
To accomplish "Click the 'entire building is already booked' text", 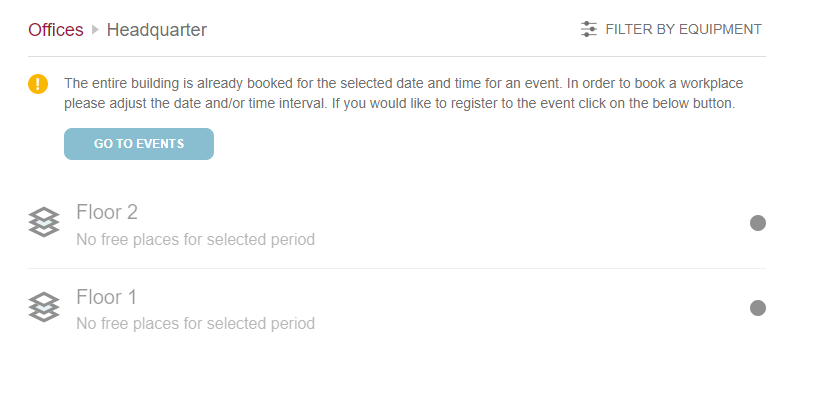I will pos(200,83).
